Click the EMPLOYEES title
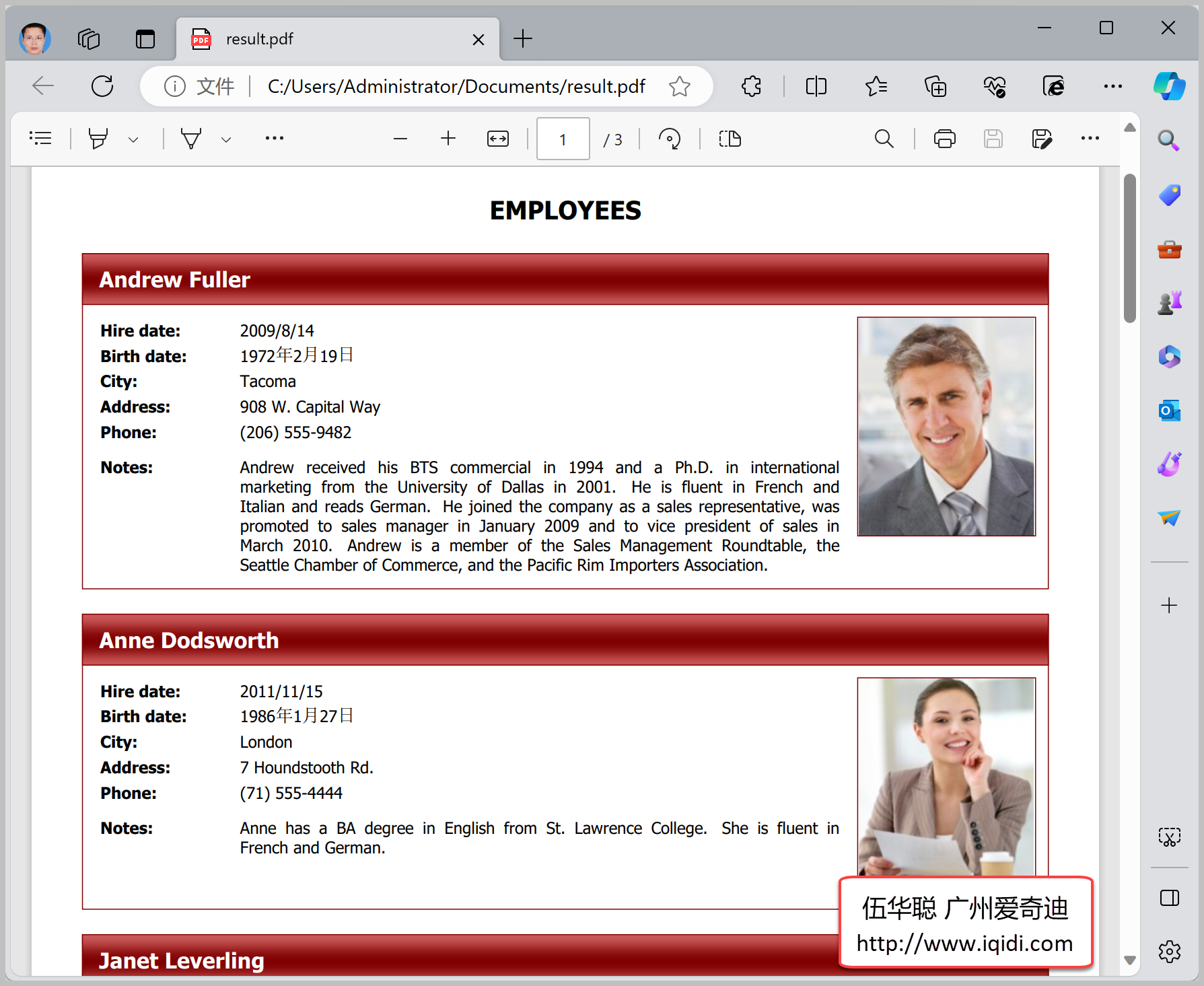Screen dimensions: 1204x986 click(x=565, y=211)
